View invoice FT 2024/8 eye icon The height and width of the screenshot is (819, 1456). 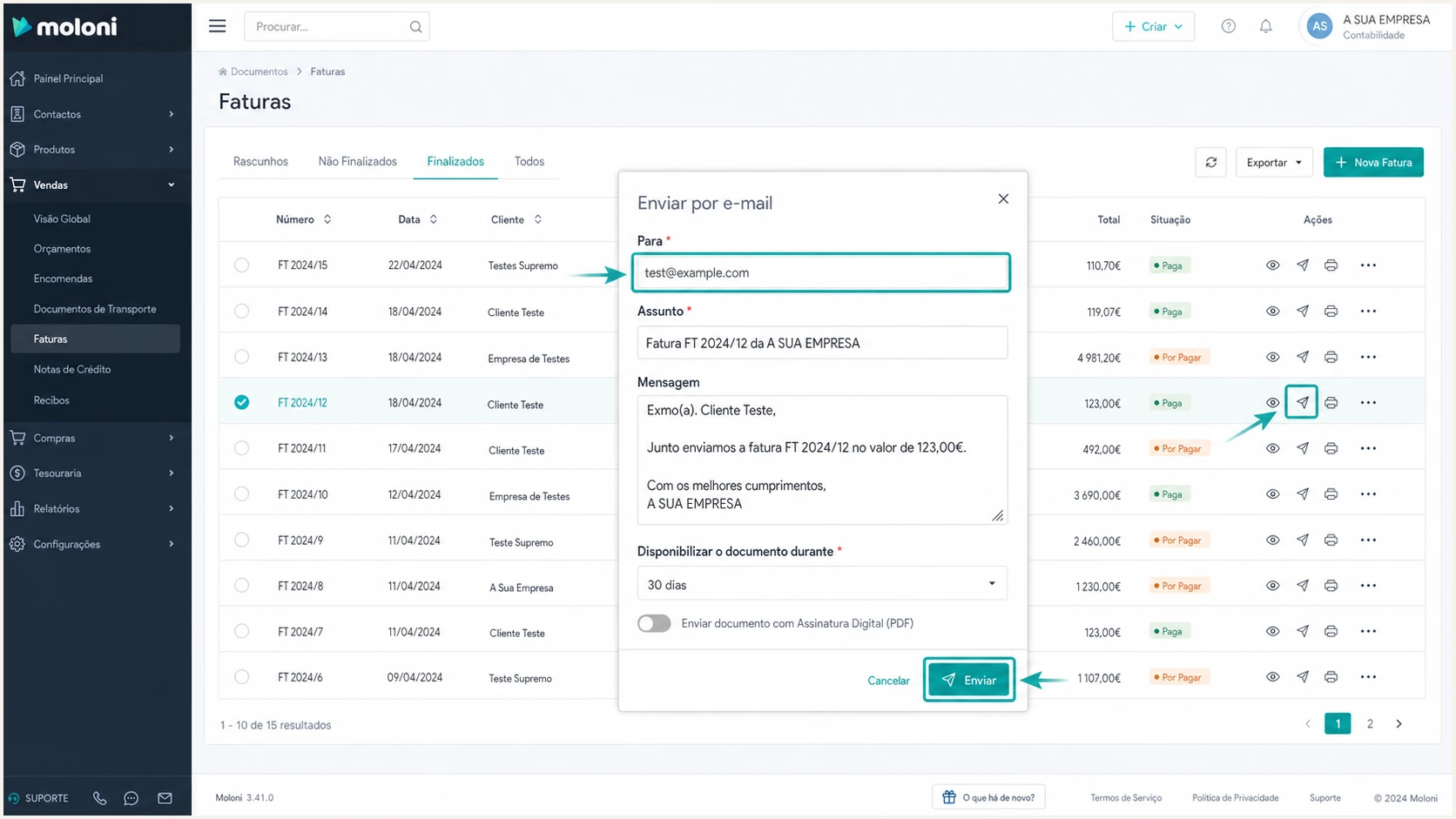[1272, 586]
